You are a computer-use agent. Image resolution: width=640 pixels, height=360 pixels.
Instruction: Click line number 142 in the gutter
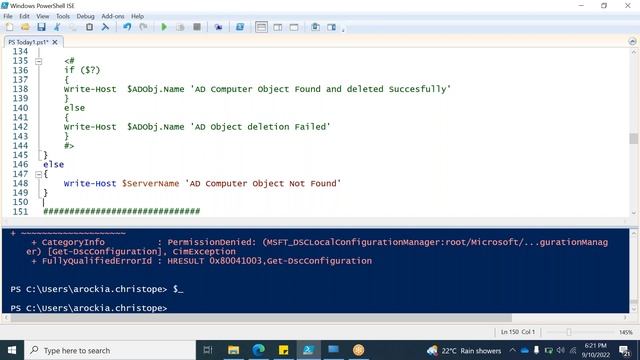point(20,127)
